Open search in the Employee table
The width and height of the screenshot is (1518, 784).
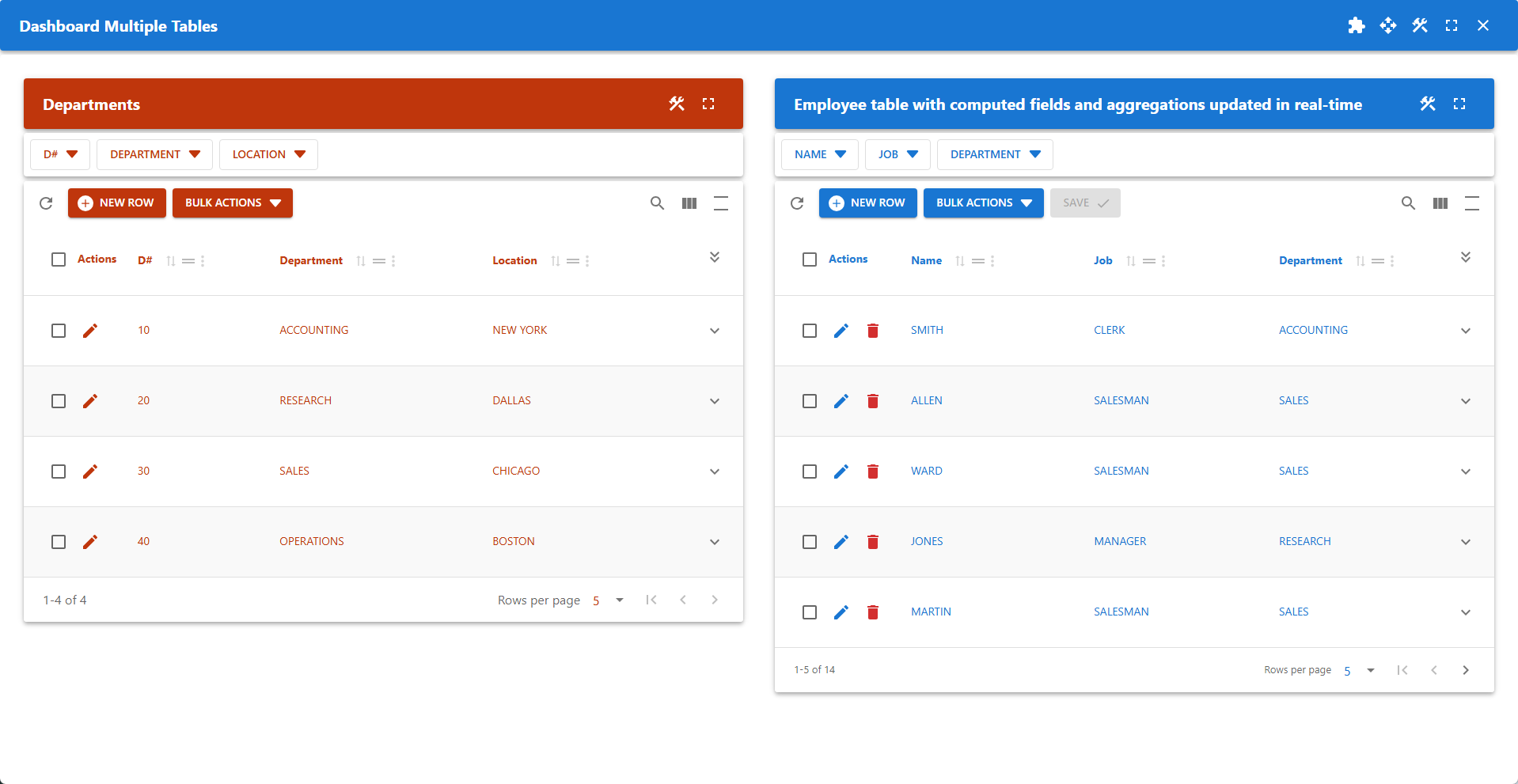click(1408, 203)
